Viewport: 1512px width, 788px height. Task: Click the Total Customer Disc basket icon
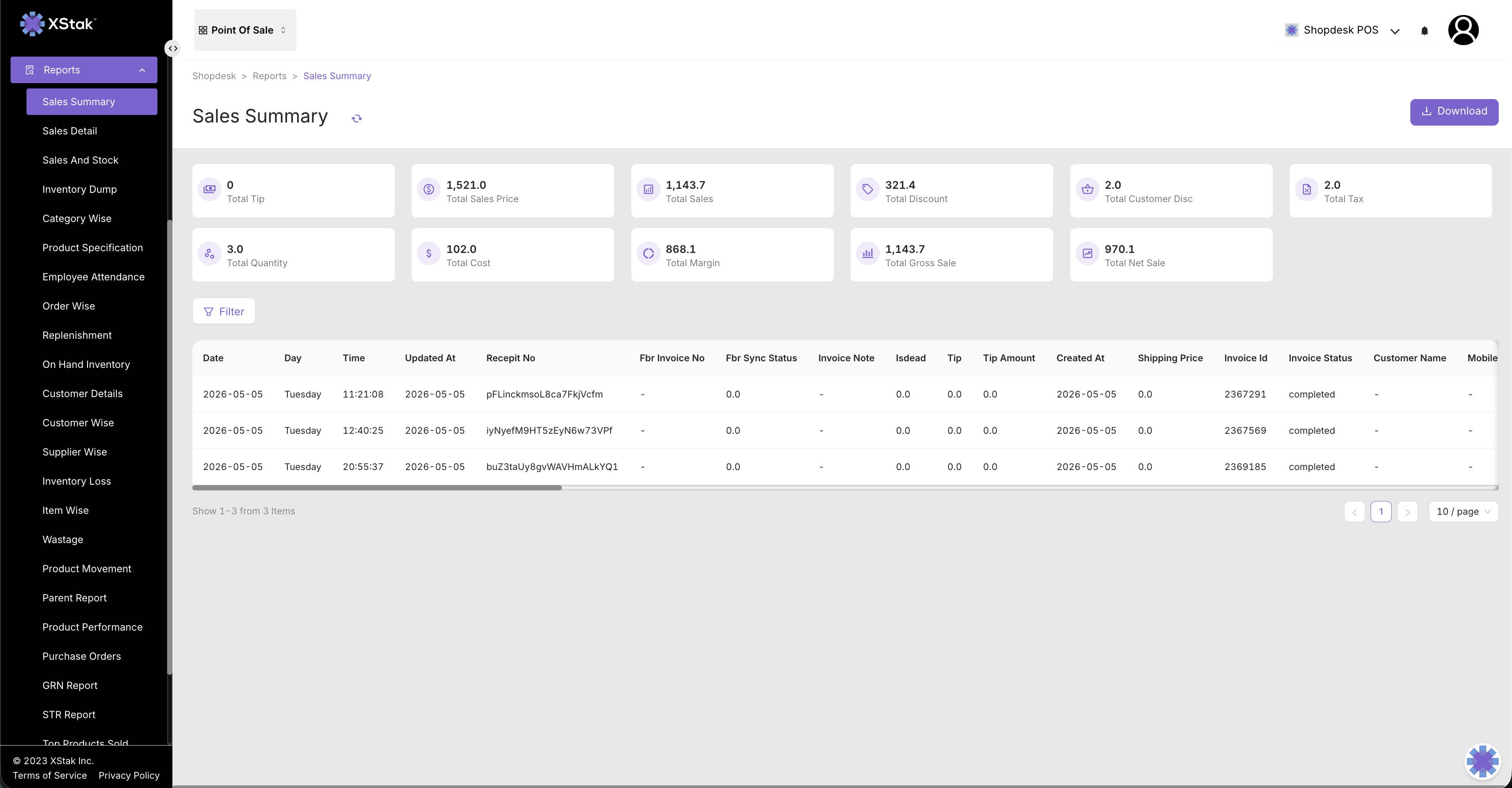click(1087, 190)
